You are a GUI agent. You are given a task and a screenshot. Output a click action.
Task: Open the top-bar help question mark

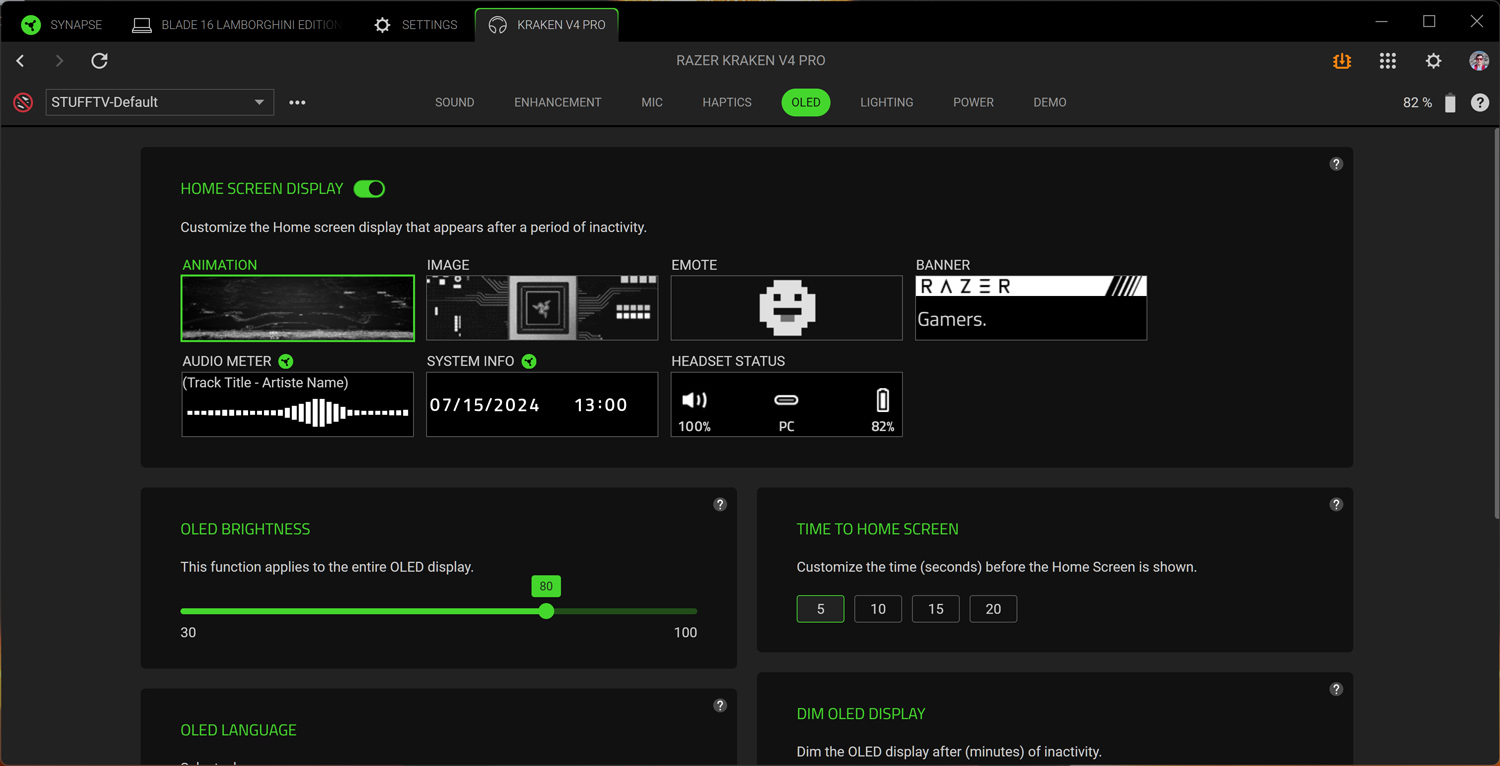pos(1480,103)
